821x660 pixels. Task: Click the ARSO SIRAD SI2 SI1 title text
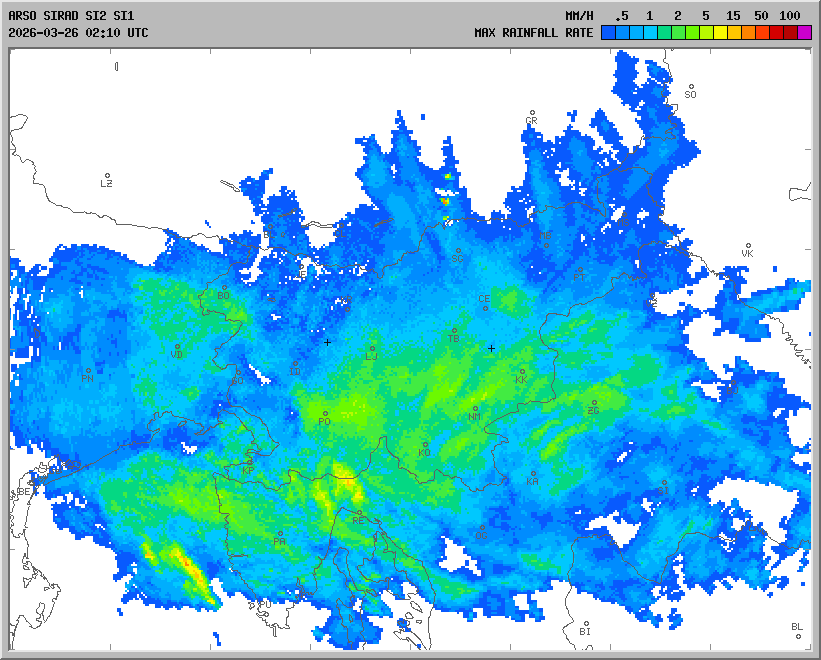tap(70, 16)
